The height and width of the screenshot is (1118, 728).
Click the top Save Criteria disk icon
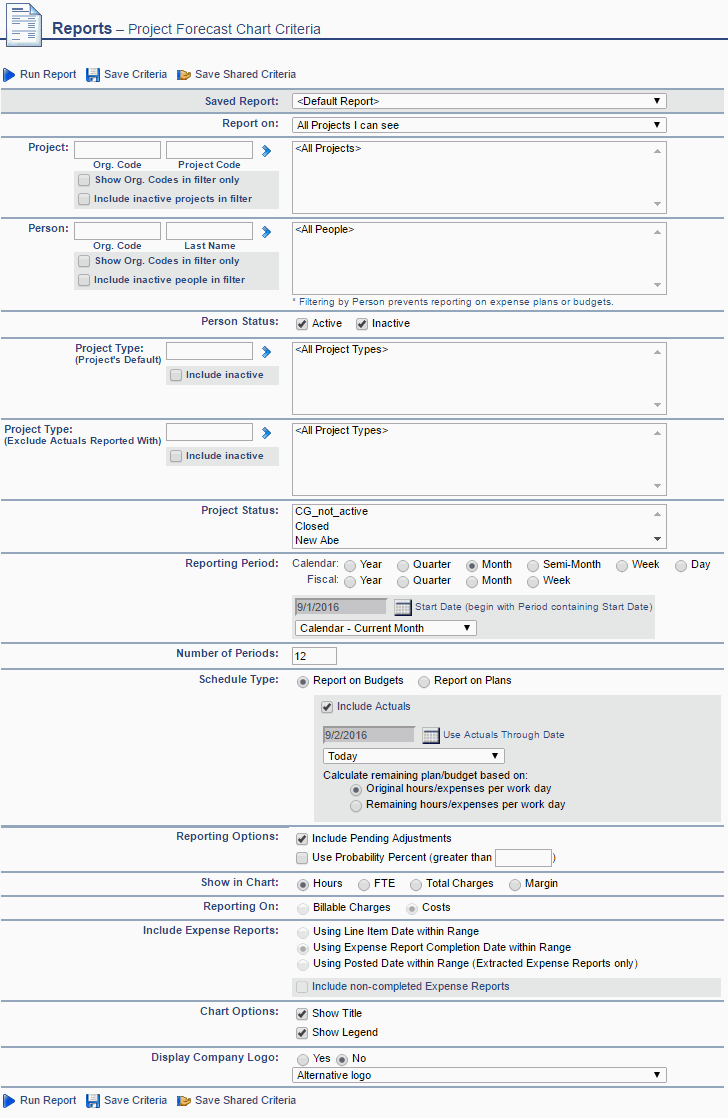(93, 75)
